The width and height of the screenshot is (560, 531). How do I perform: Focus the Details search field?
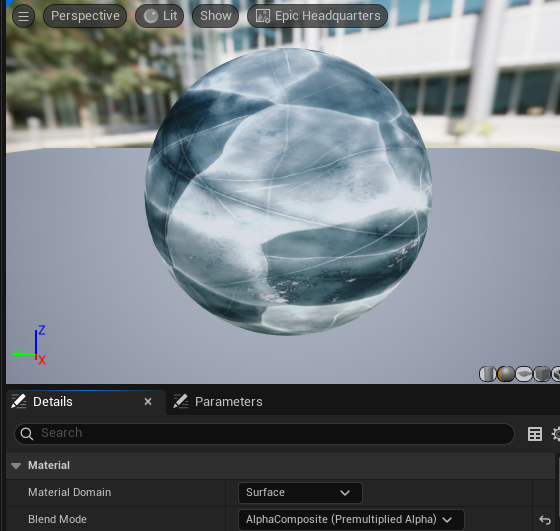tap(264, 434)
